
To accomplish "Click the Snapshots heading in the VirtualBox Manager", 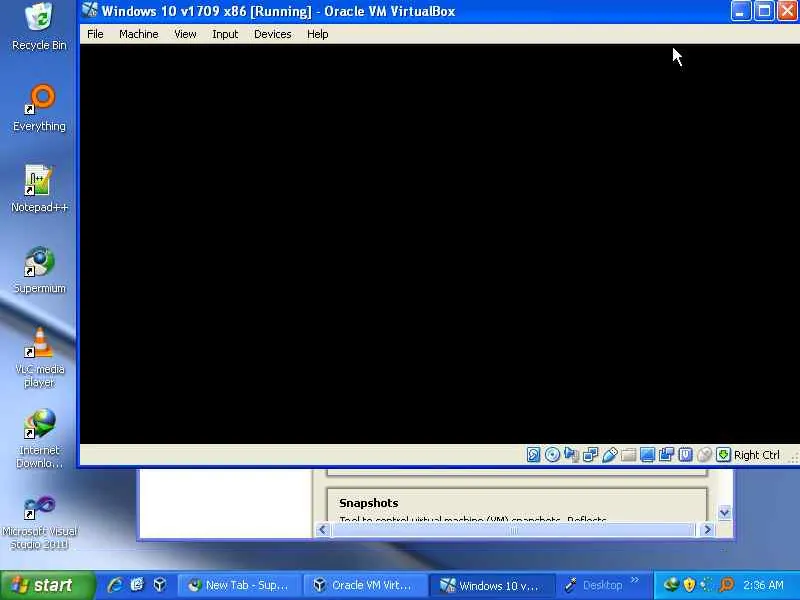I will (368, 503).
